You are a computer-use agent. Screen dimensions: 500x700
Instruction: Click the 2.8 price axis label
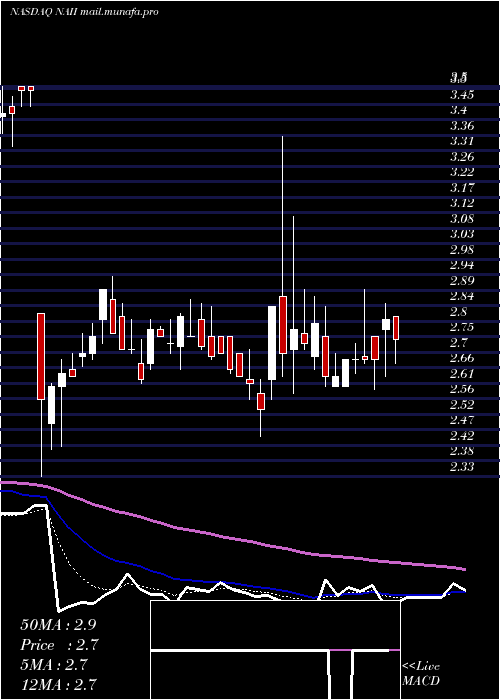(x=458, y=312)
